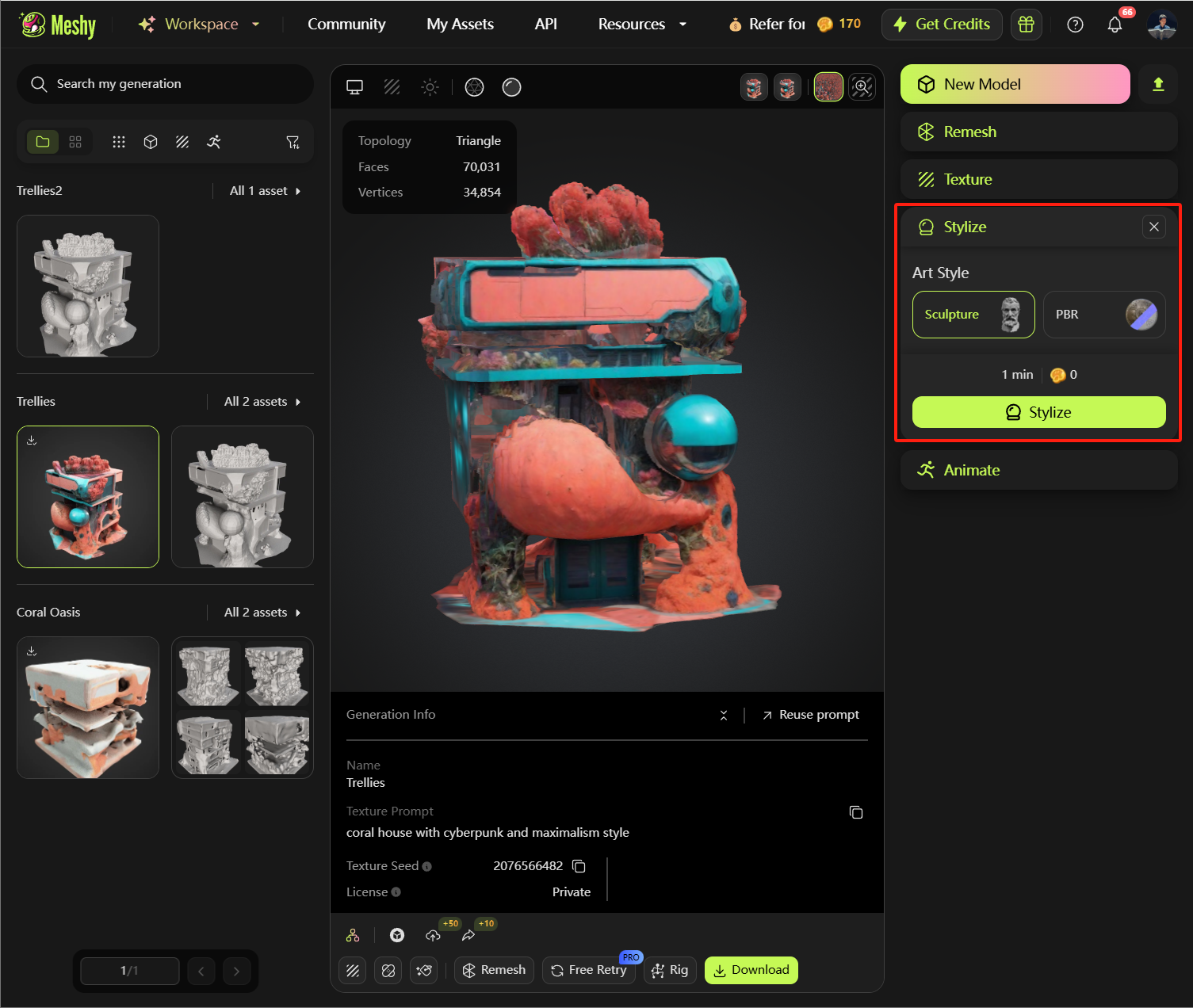Click the filter icon in asset toolbar
The width and height of the screenshot is (1193, 1008).
(293, 142)
